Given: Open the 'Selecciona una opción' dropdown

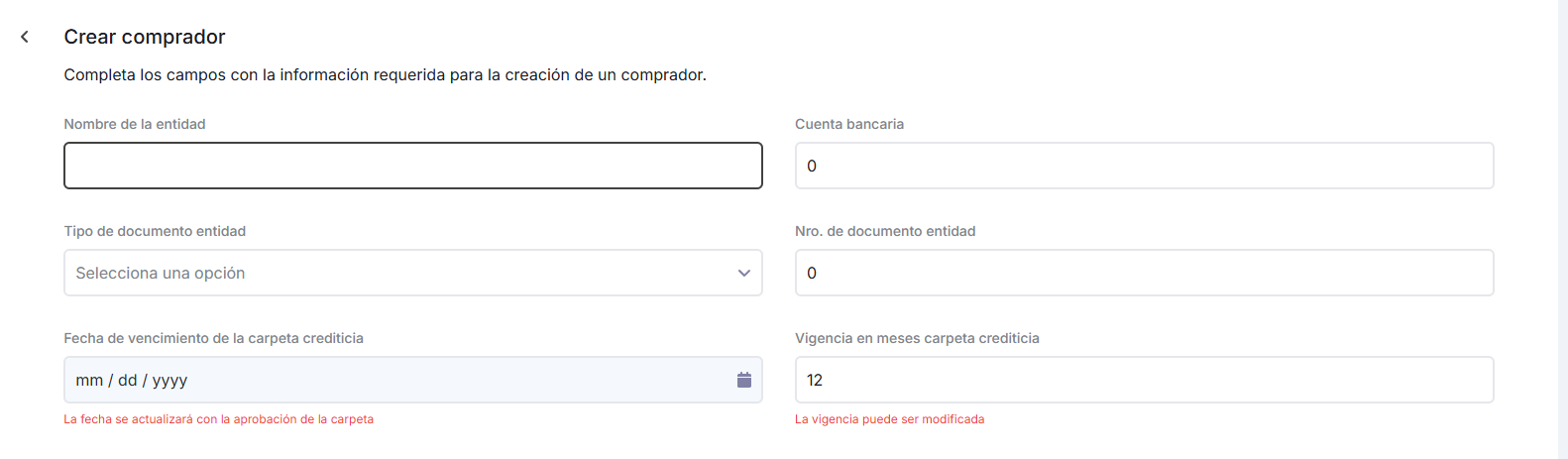Looking at the screenshot, I should click(396, 273).
